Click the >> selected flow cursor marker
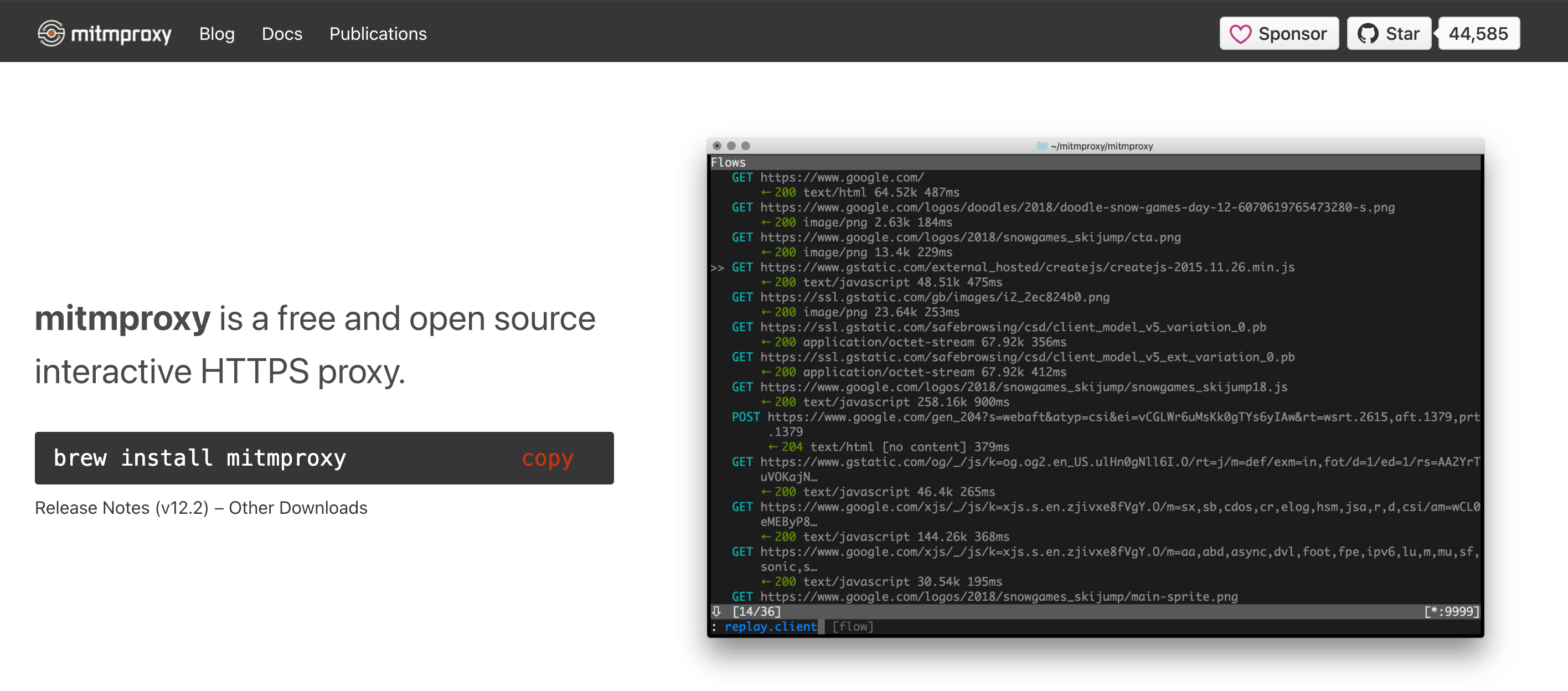Screen dimensions: 1568x691 (717, 268)
